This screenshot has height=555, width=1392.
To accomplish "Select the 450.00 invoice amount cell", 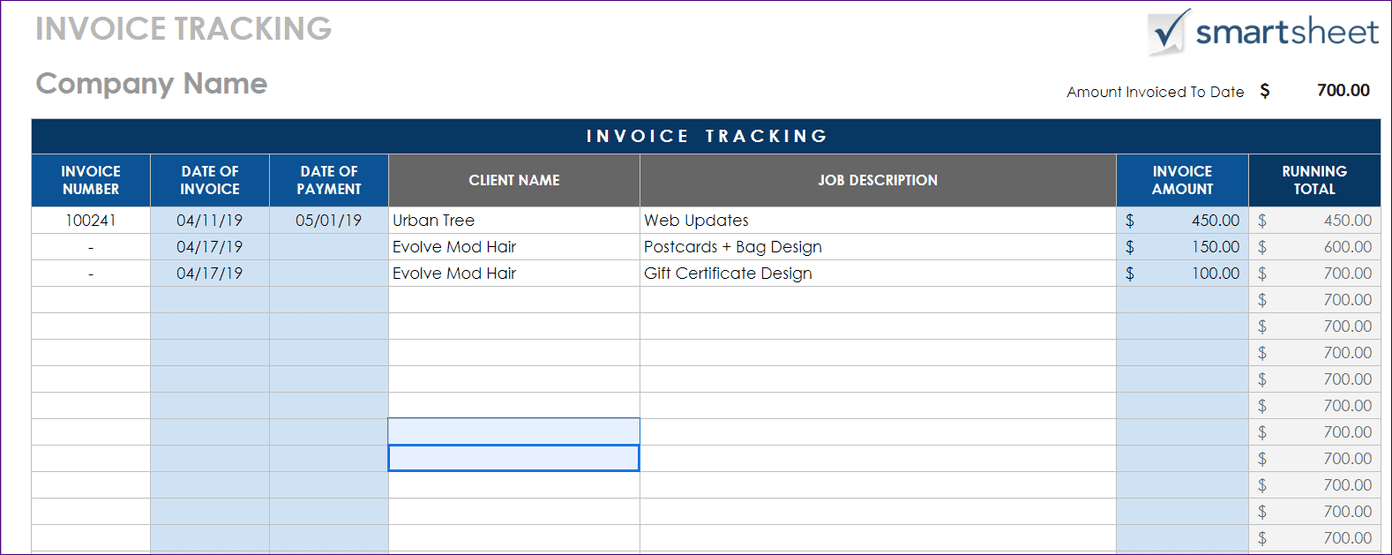I will [x=1182, y=221].
